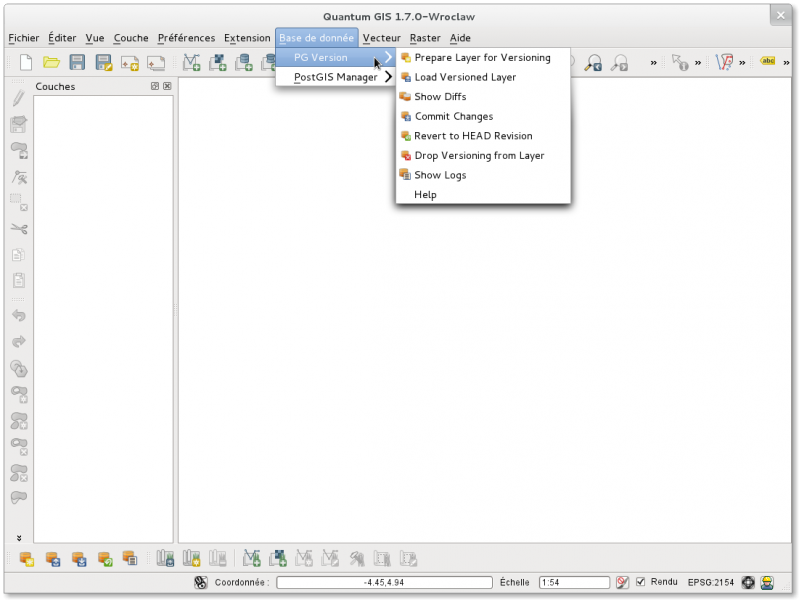Expand the hidden side toolbar overflow chevron
The height and width of the screenshot is (600, 799).
point(18,538)
